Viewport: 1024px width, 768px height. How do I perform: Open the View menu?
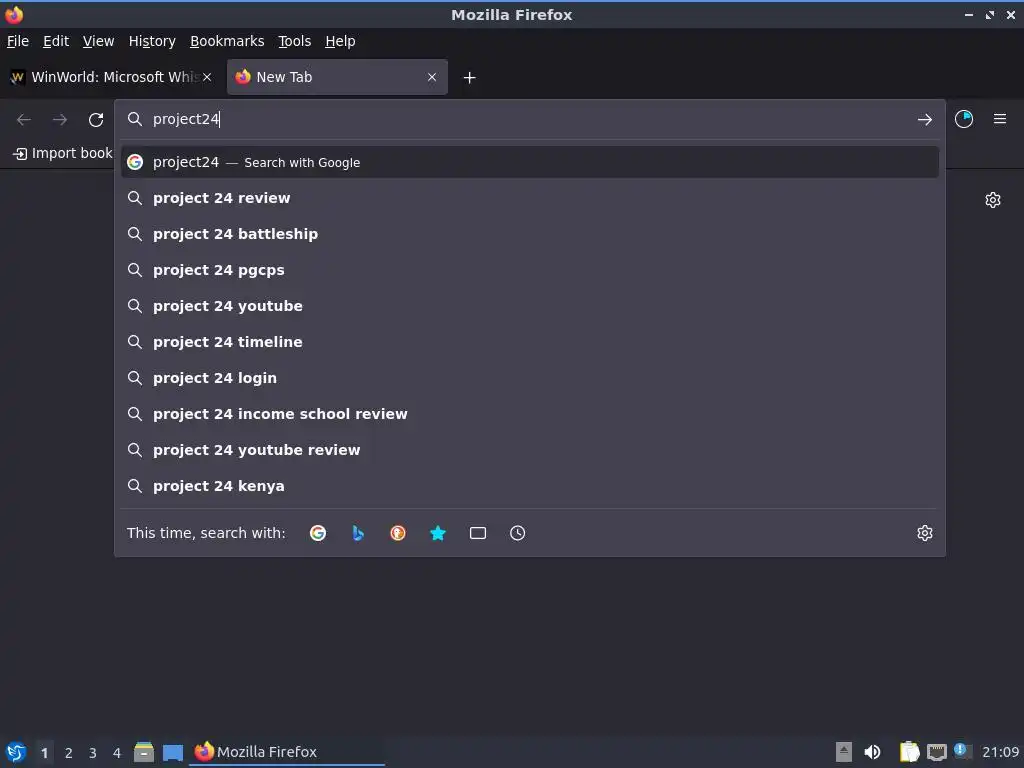[x=98, y=41]
